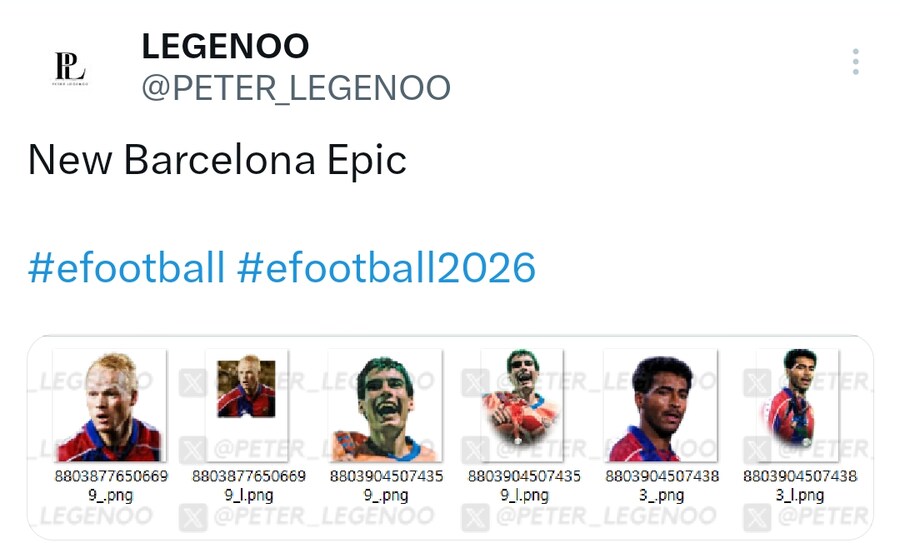Click the 88038776506699_l.png file name label
900x543 pixels.
coord(248,485)
